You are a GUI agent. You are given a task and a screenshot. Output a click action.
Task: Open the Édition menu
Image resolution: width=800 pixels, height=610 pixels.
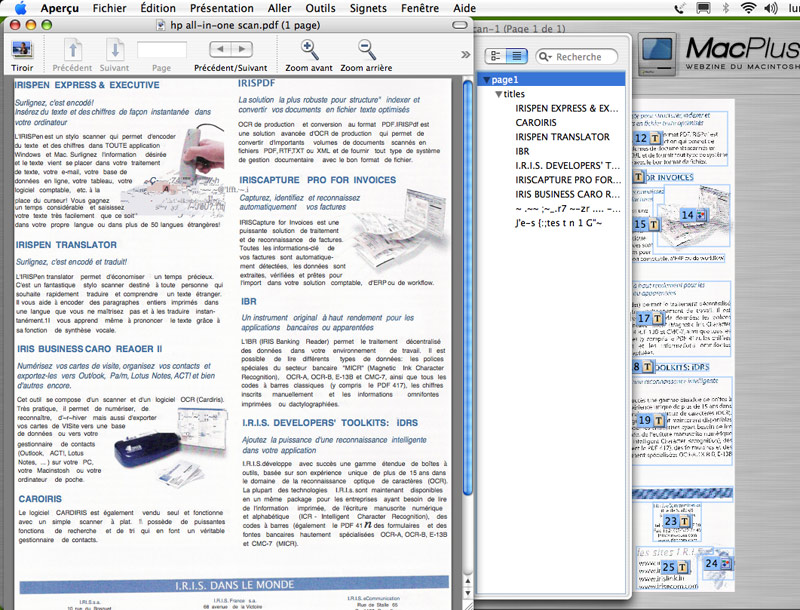[x=158, y=8]
